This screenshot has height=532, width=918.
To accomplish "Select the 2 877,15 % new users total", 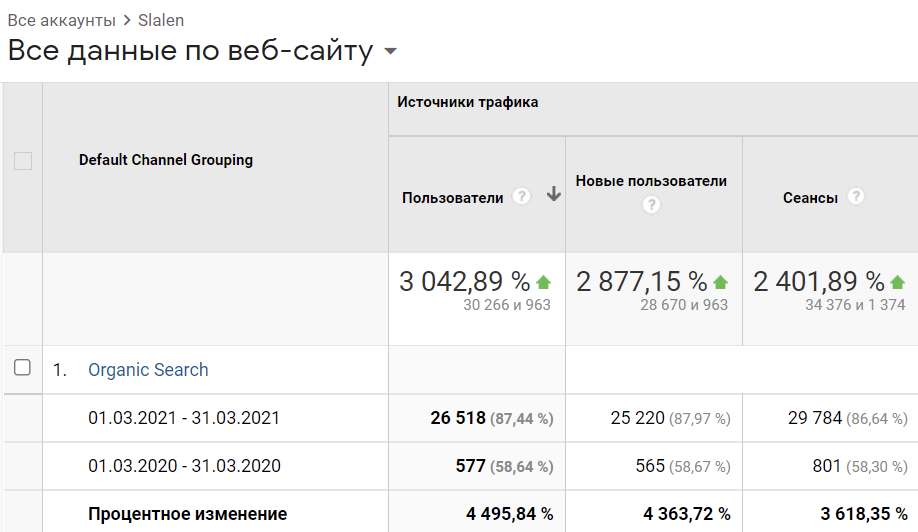I will pos(642,282).
